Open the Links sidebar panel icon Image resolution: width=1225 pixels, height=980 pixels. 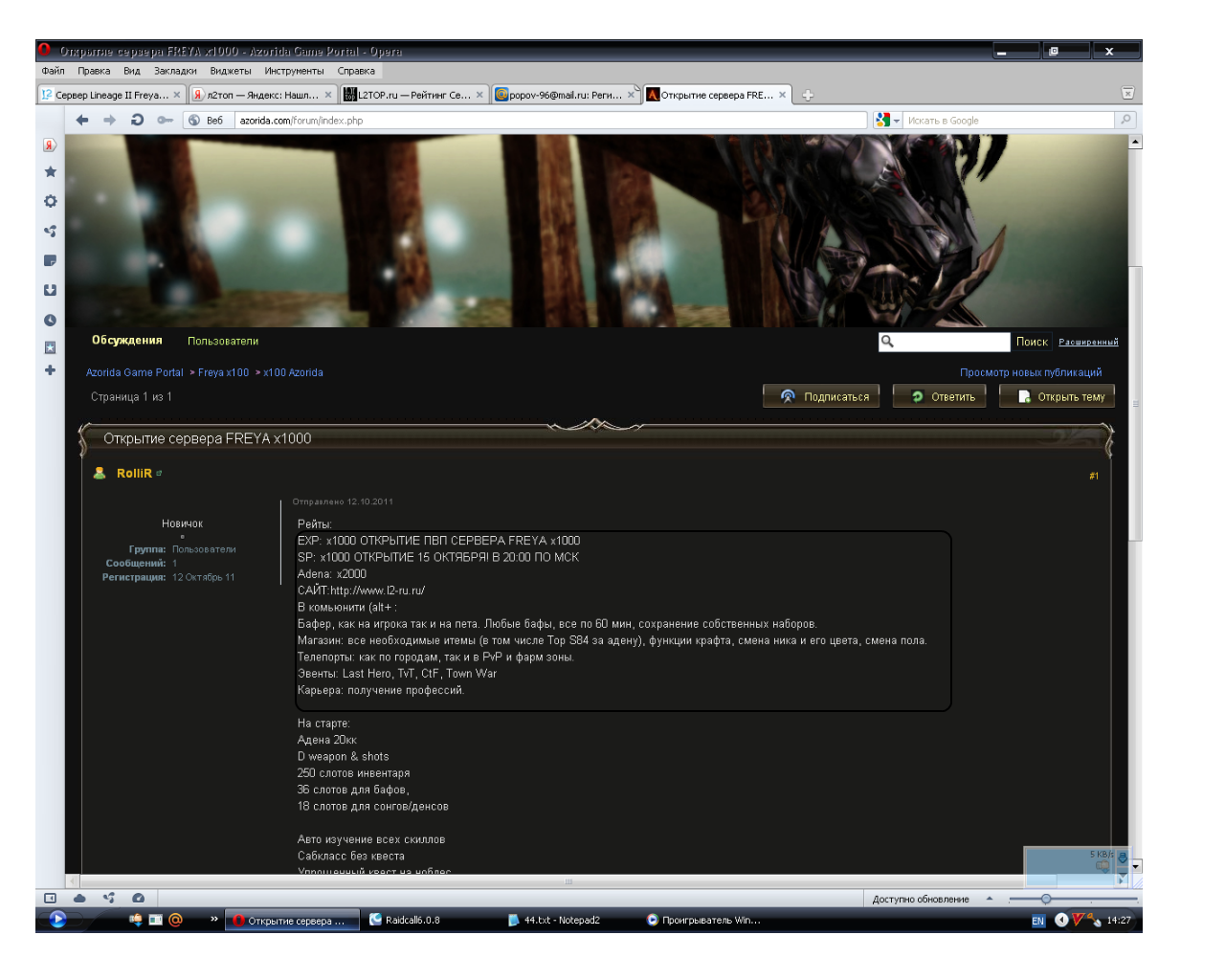tap(50, 347)
